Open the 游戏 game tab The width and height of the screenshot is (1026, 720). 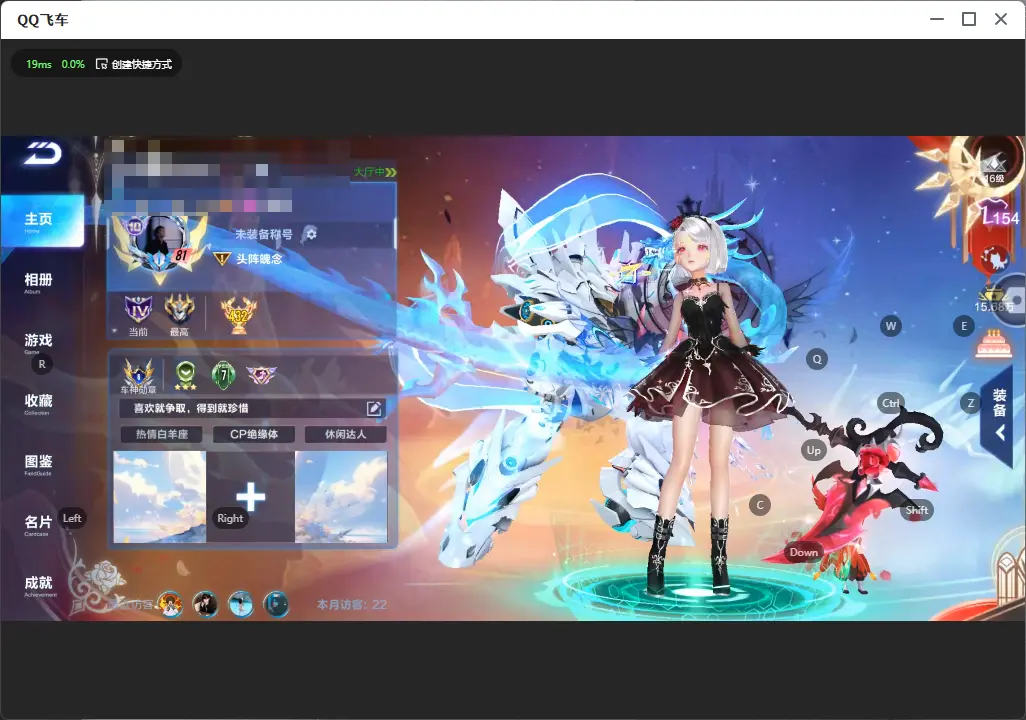(x=38, y=342)
